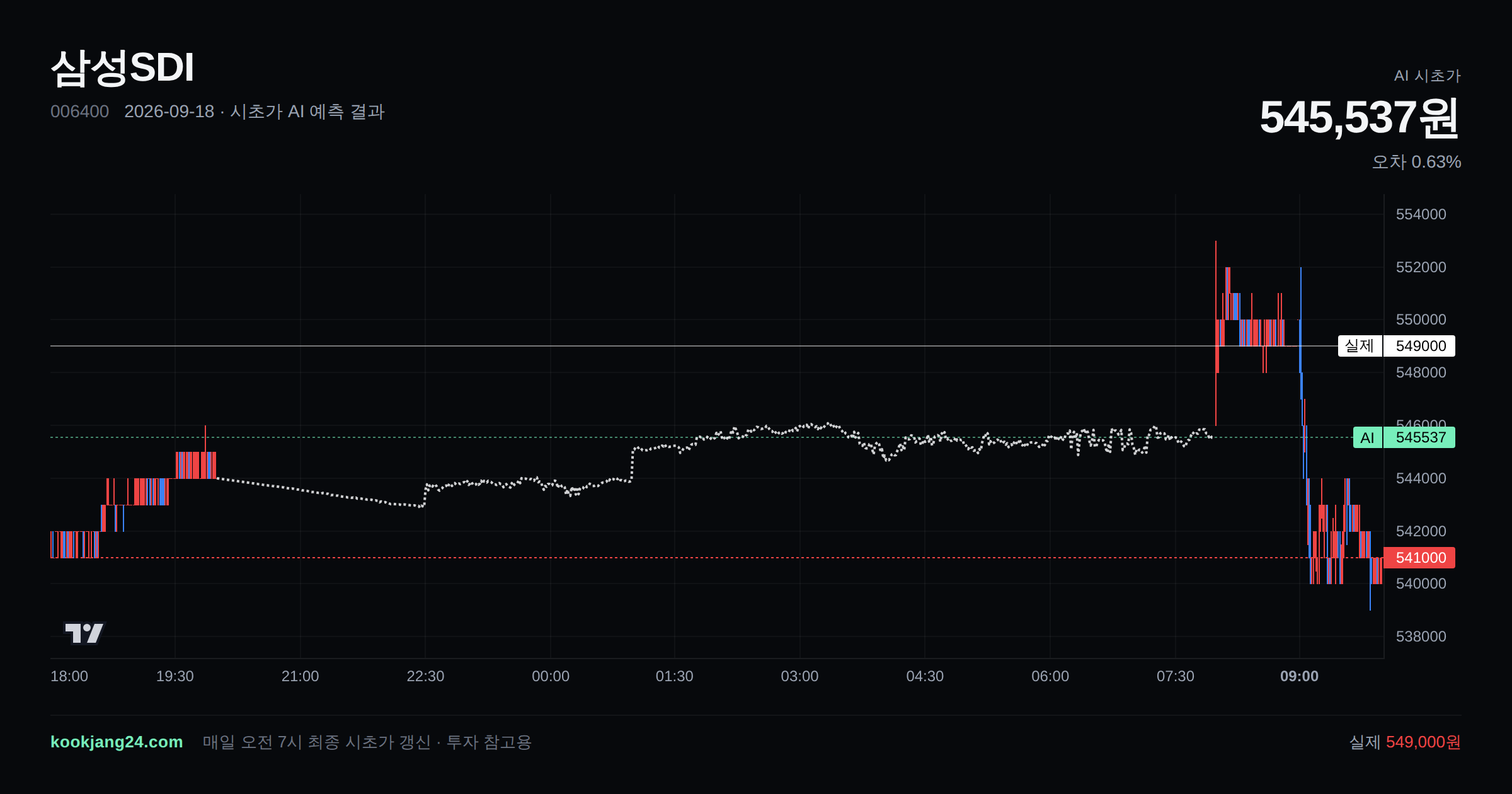Click the green AI line label
This screenshot has height=794, width=1512.
pyautogui.click(x=1367, y=437)
